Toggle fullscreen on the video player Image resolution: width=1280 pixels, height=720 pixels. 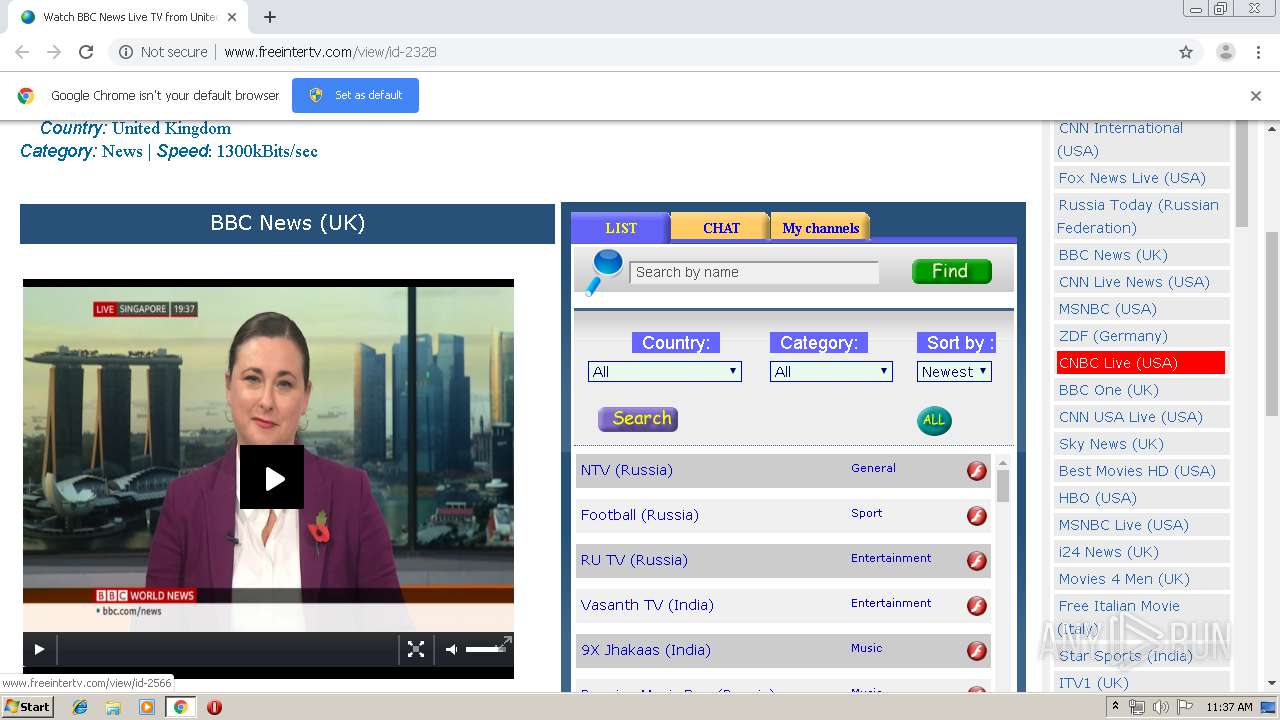point(416,649)
